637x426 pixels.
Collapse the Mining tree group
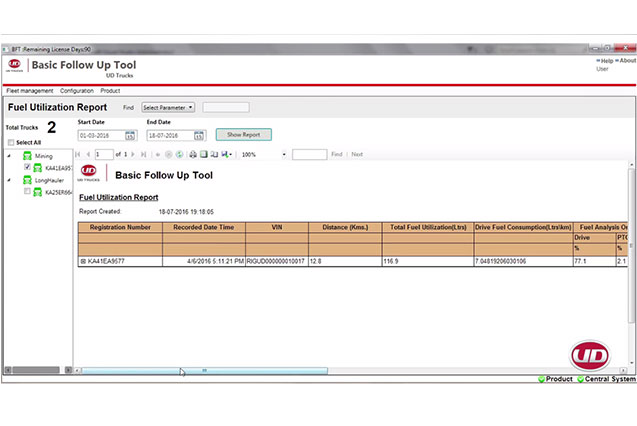pyautogui.click(x=9, y=156)
